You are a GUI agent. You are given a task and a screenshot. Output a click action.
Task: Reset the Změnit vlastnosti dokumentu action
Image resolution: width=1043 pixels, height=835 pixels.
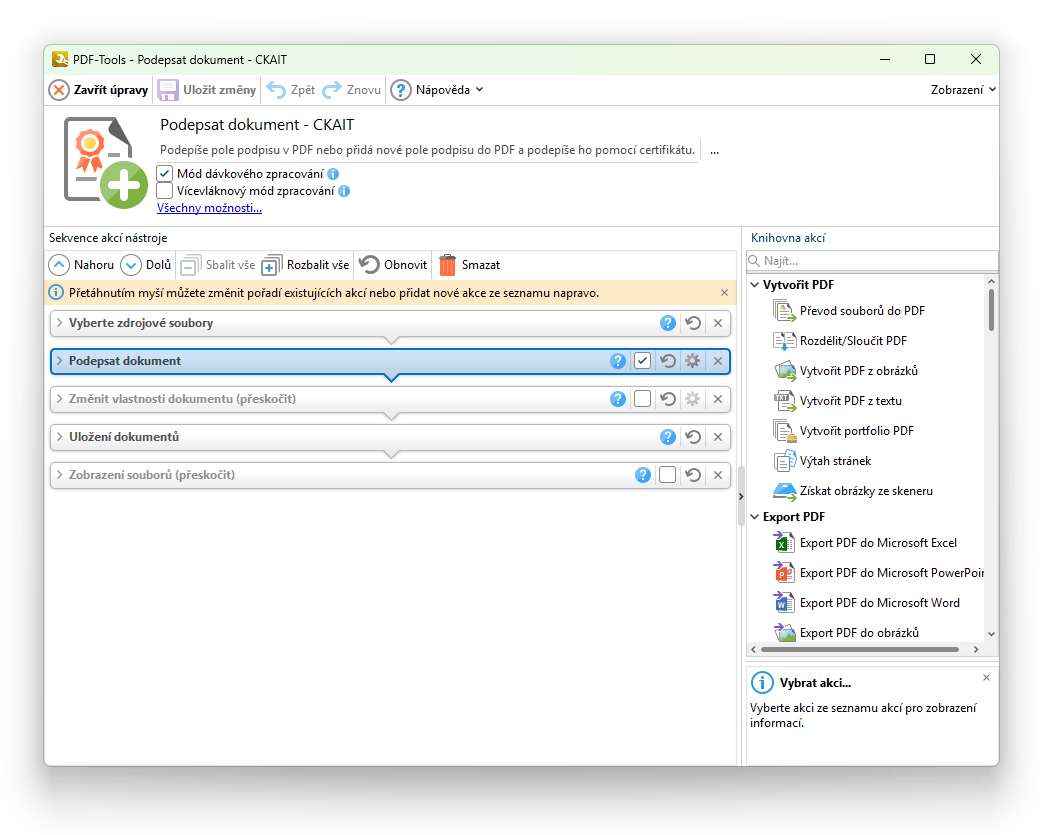(x=668, y=399)
